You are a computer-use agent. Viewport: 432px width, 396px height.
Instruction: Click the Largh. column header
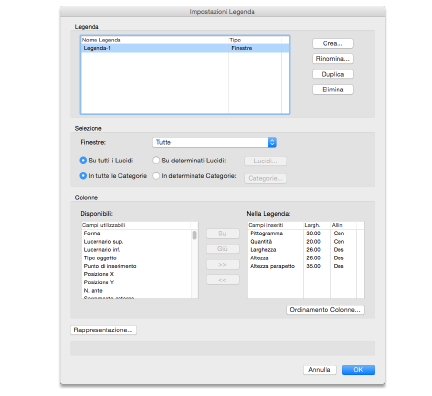317,225
